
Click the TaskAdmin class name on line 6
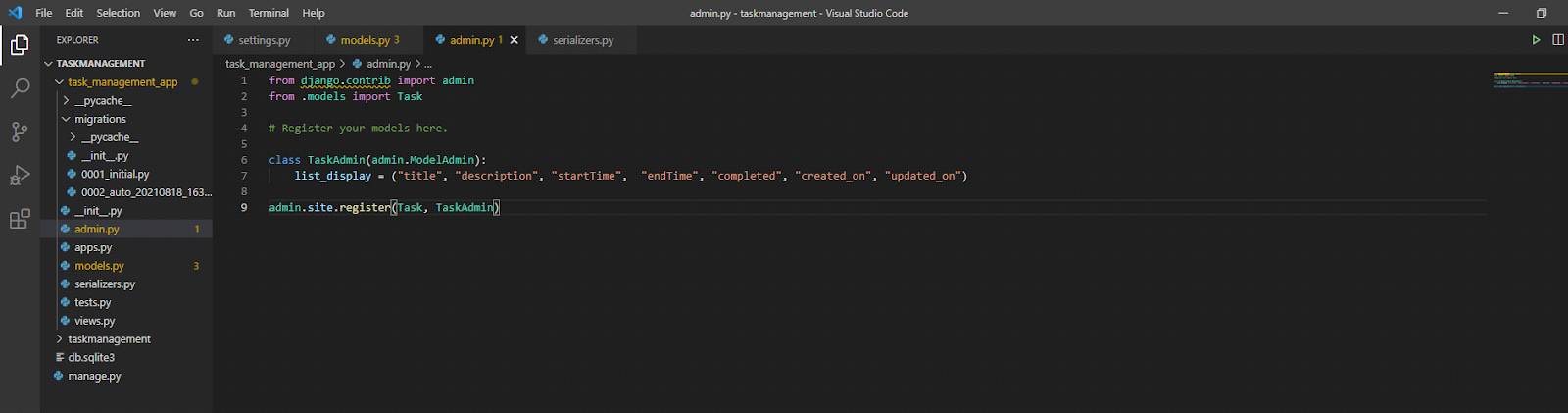point(336,160)
